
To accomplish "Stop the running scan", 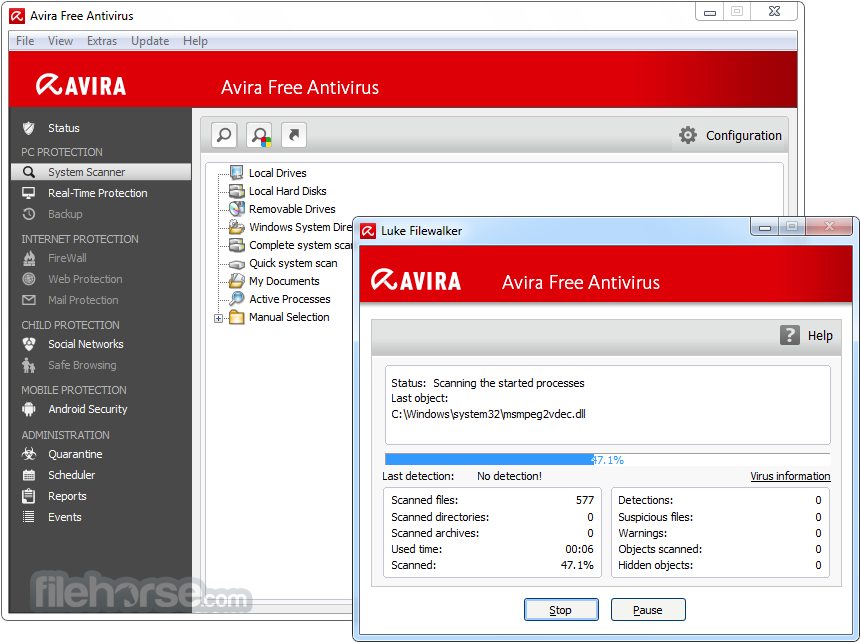I will coord(561,610).
